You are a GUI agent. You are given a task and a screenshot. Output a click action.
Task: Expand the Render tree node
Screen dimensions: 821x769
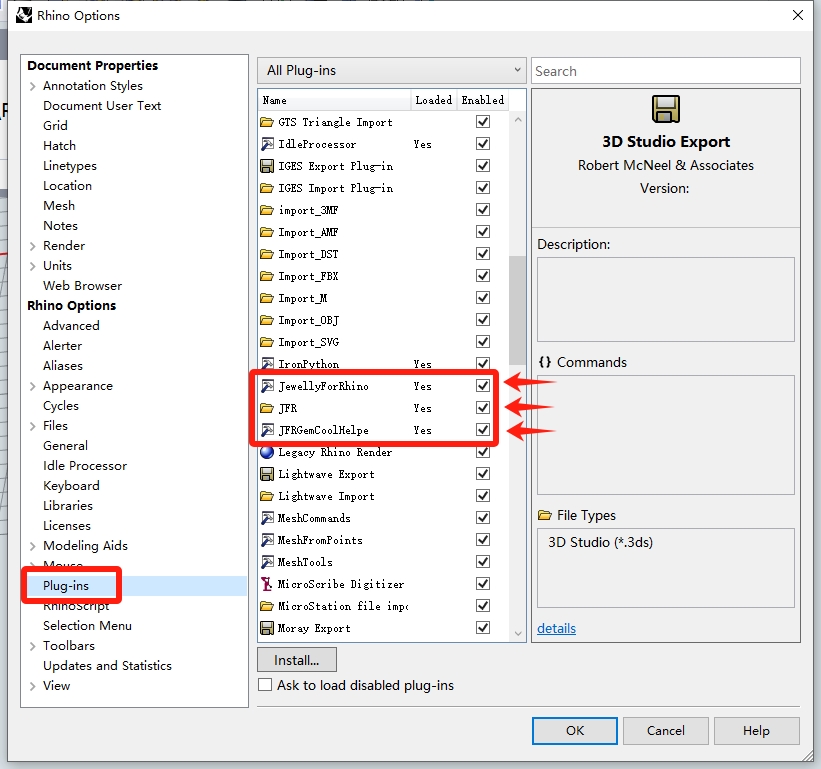click(x=32, y=246)
